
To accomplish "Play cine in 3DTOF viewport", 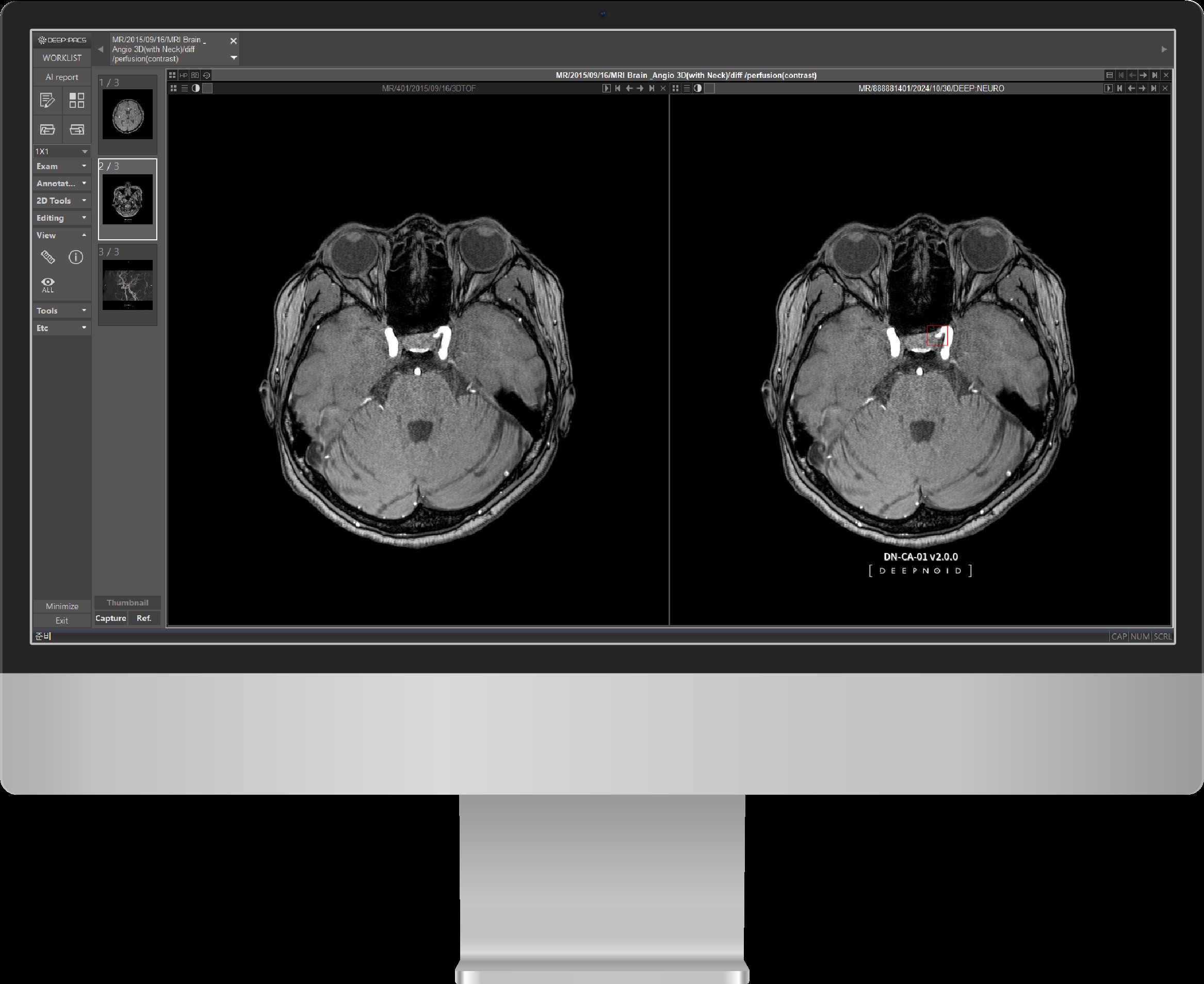I will point(607,88).
